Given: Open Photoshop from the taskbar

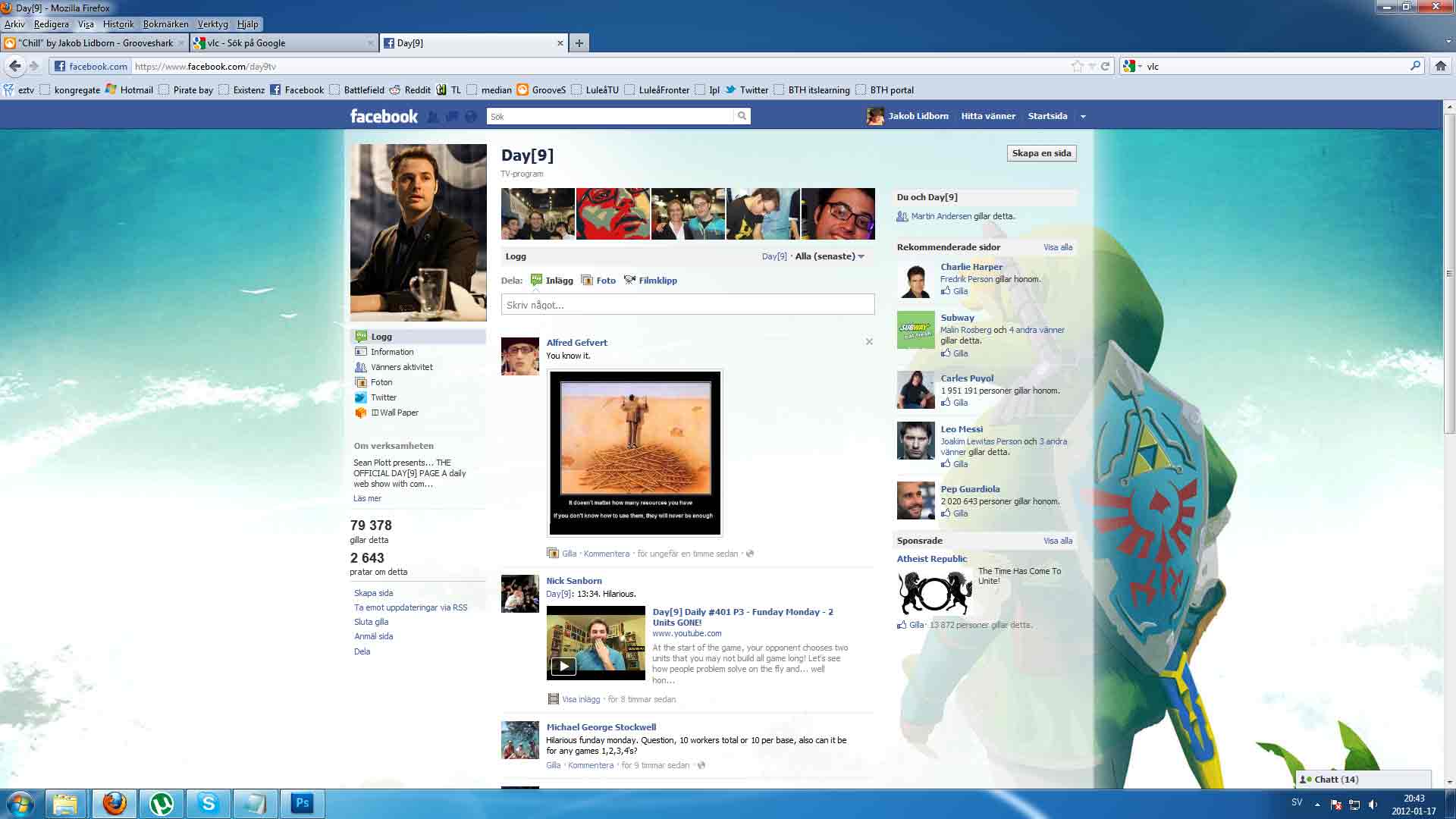Looking at the screenshot, I should [x=303, y=803].
